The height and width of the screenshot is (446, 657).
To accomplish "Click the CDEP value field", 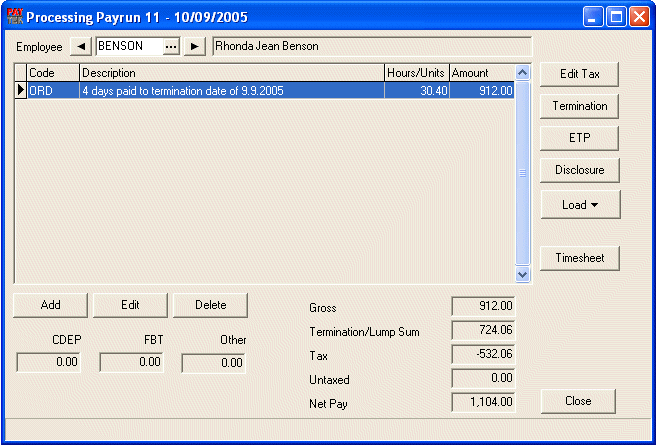I will click(48, 363).
